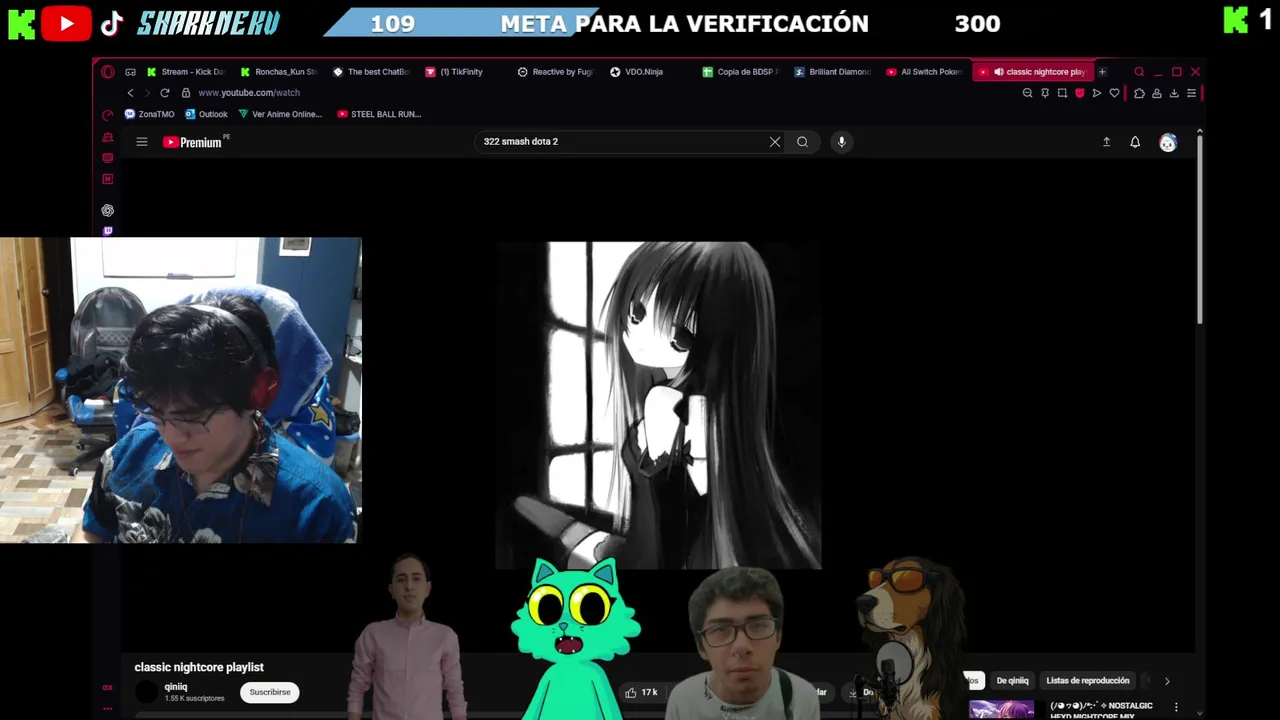Open the extensions cube icon
This screenshot has width=1280, height=720.
[1139, 93]
